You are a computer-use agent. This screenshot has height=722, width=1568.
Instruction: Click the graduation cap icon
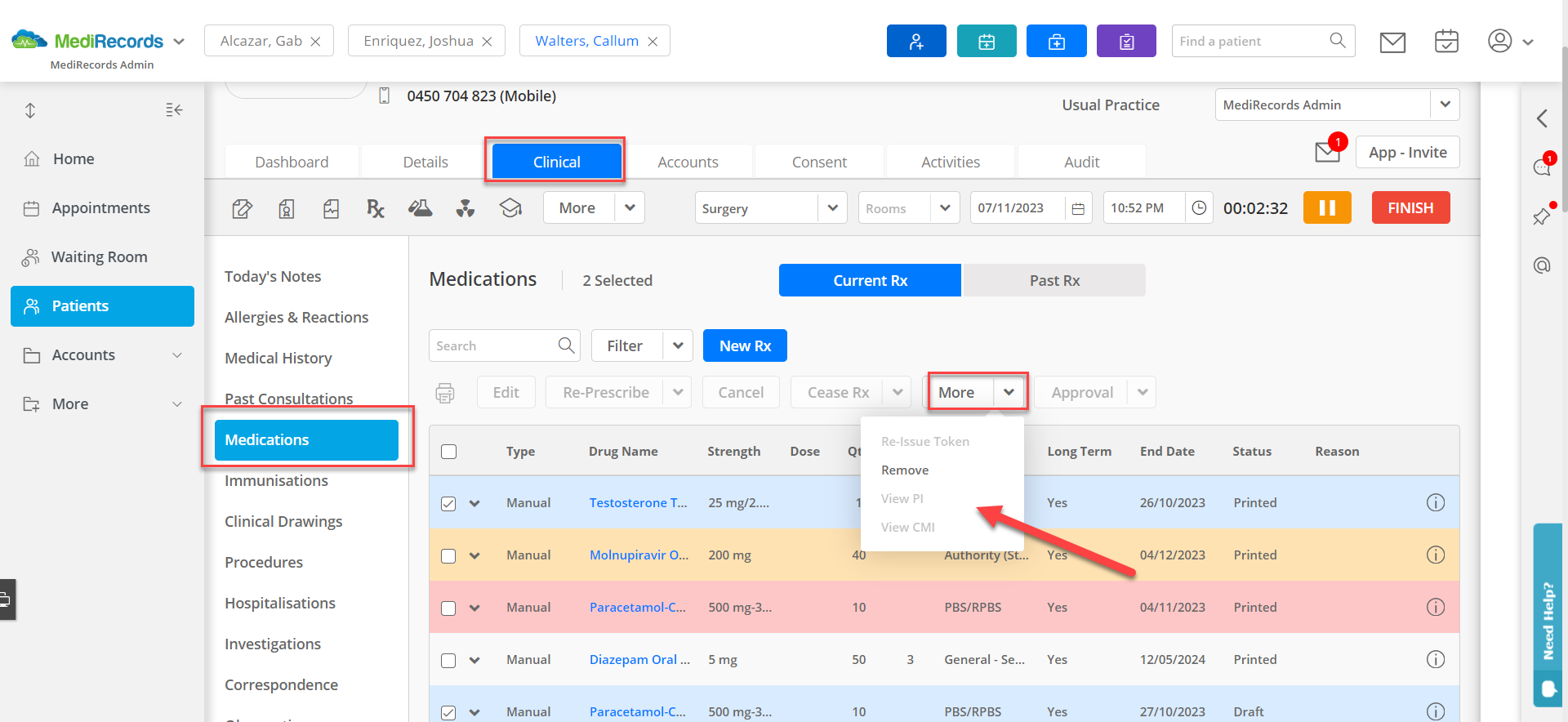click(510, 208)
